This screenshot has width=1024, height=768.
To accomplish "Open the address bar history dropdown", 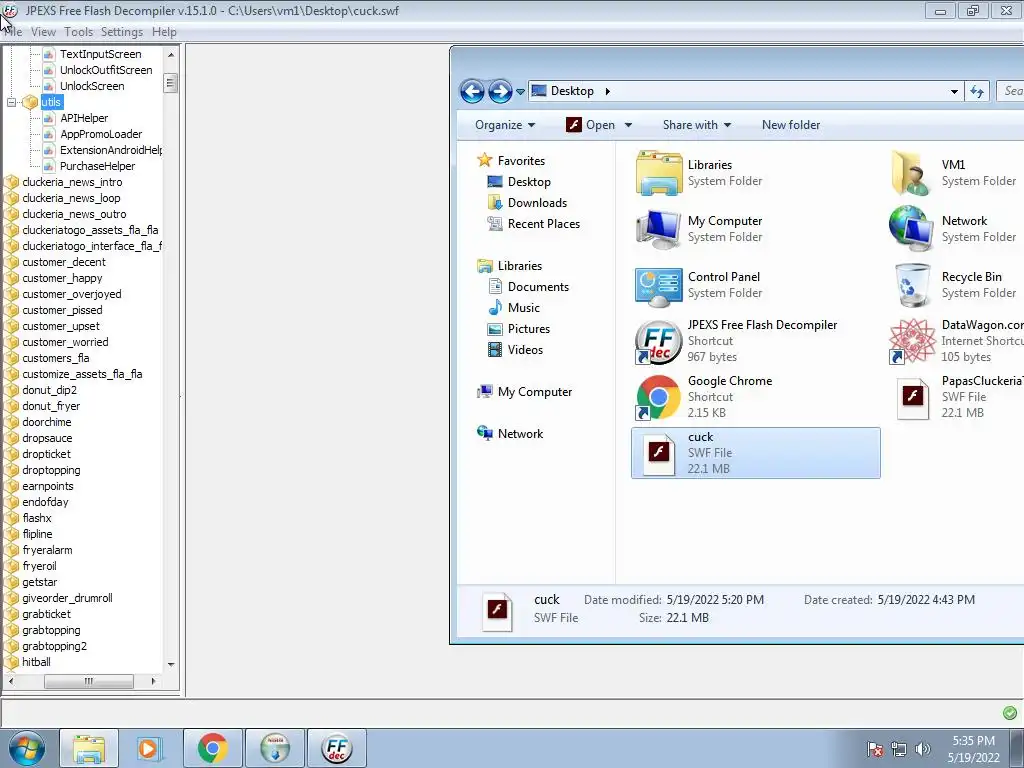I will click(x=954, y=91).
